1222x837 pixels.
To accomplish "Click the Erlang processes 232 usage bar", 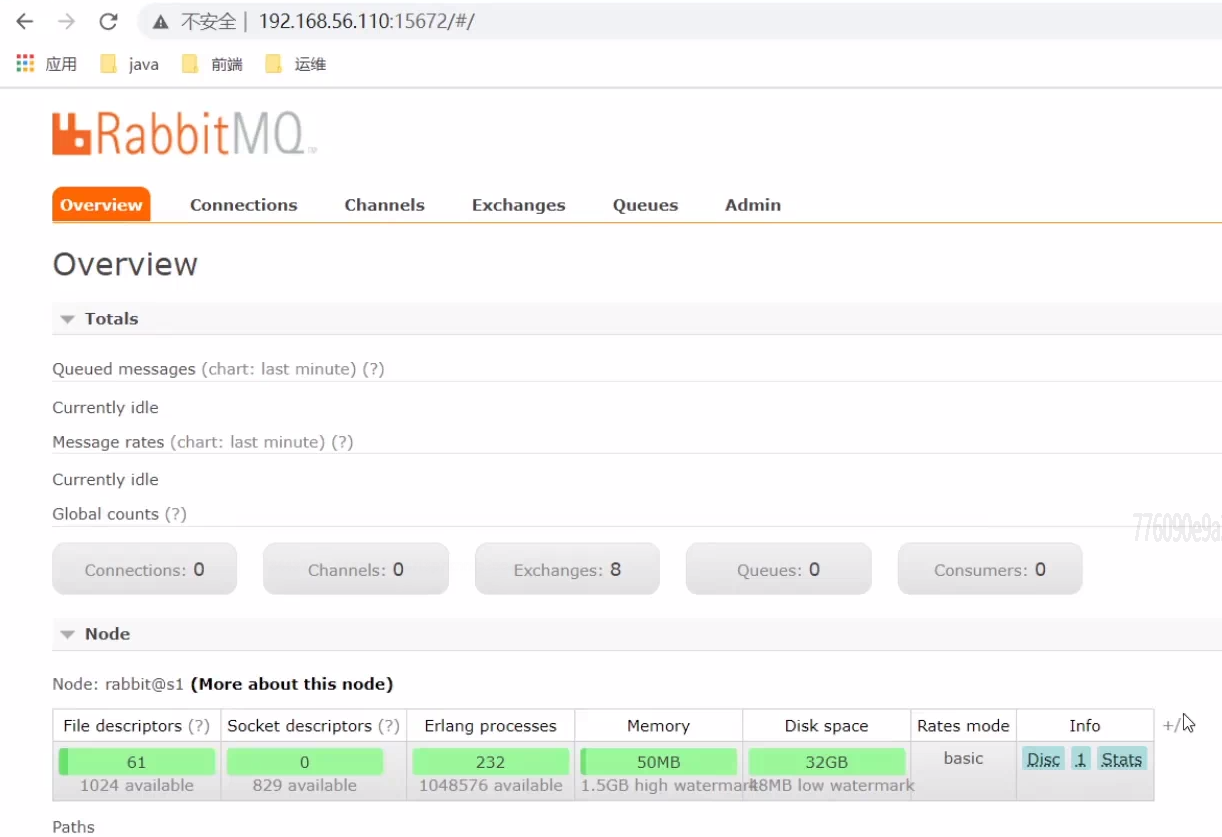I will click(x=491, y=761).
